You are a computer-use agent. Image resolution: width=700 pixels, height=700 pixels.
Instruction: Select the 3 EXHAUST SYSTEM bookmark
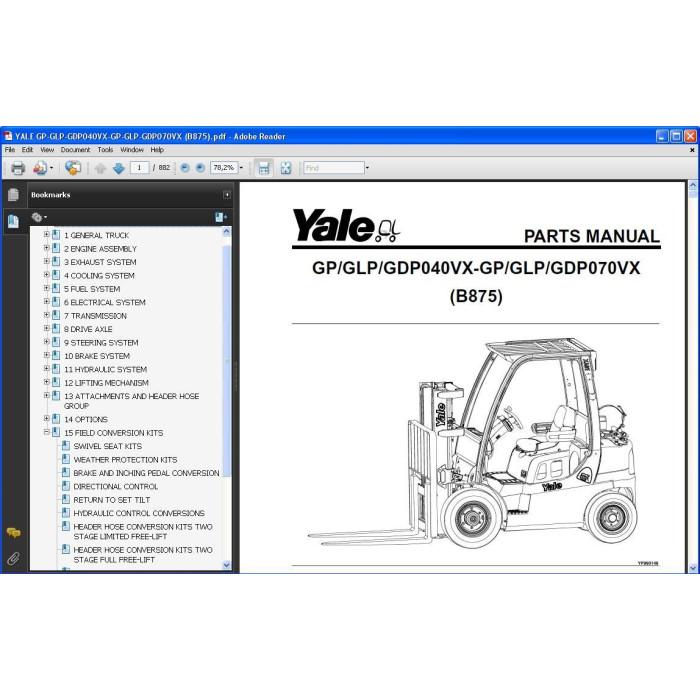coord(100,262)
